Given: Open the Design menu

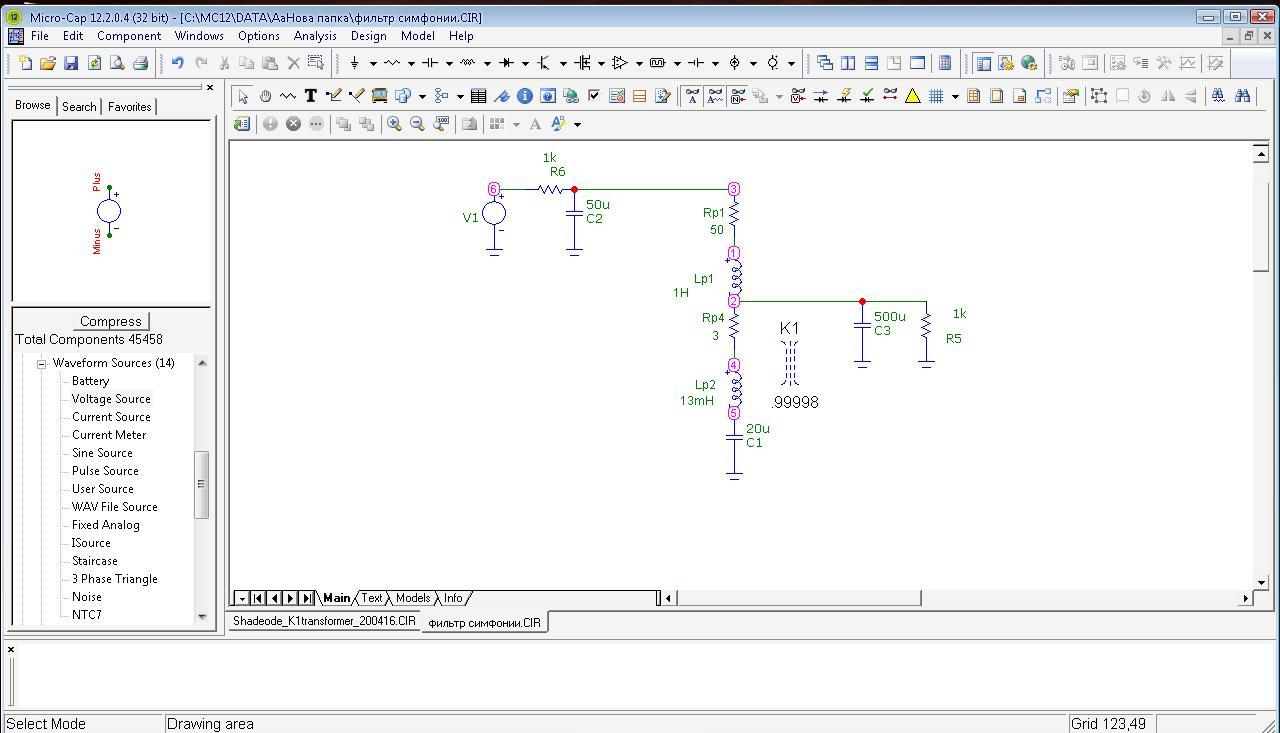Looking at the screenshot, I should pyautogui.click(x=368, y=36).
